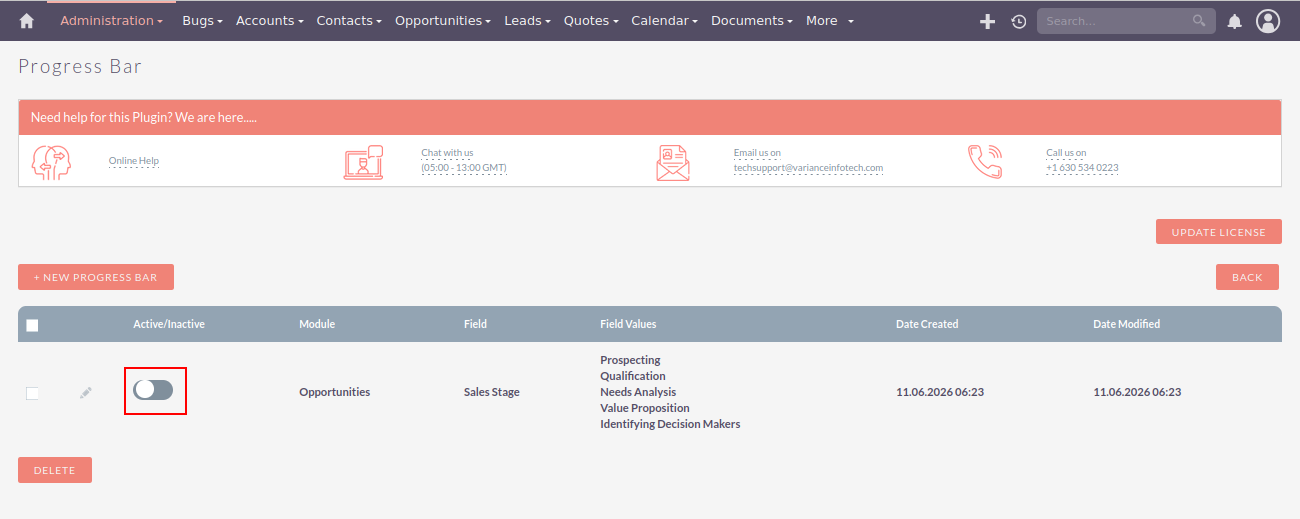Go to the Home icon
The width and height of the screenshot is (1300, 519).
tap(27, 21)
